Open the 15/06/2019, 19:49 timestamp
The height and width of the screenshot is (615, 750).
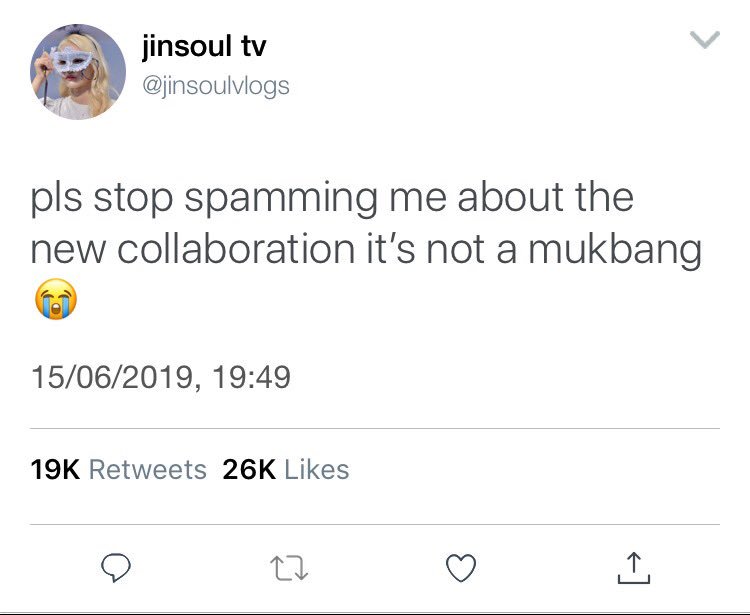(x=161, y=377)
